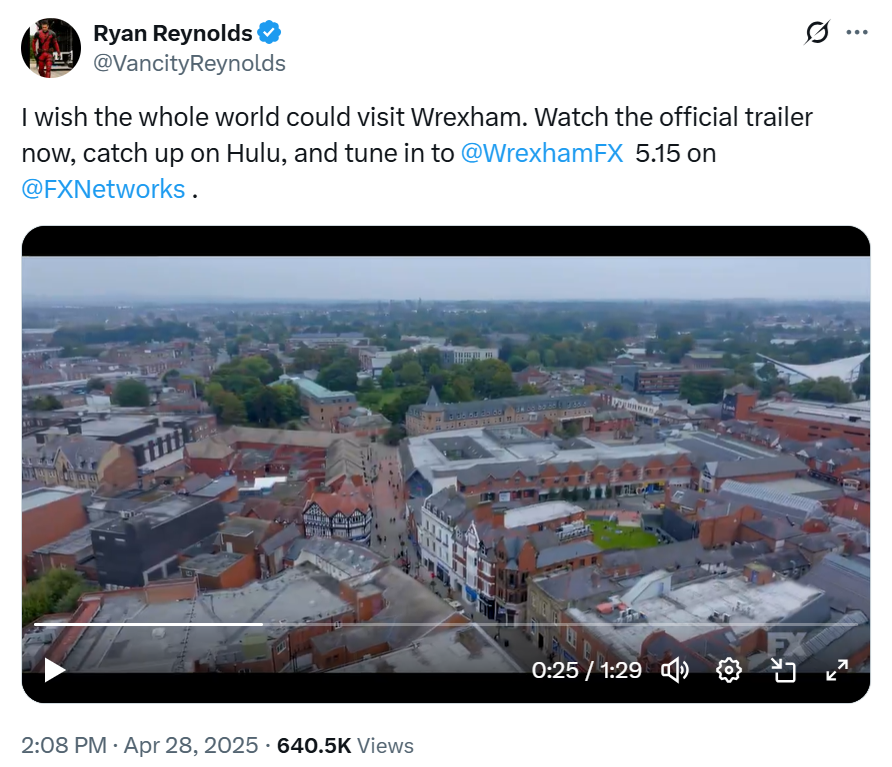Click the Grok slashed-circle icon
This screenshot has height=767, width=892.
(x=816, y=33)
